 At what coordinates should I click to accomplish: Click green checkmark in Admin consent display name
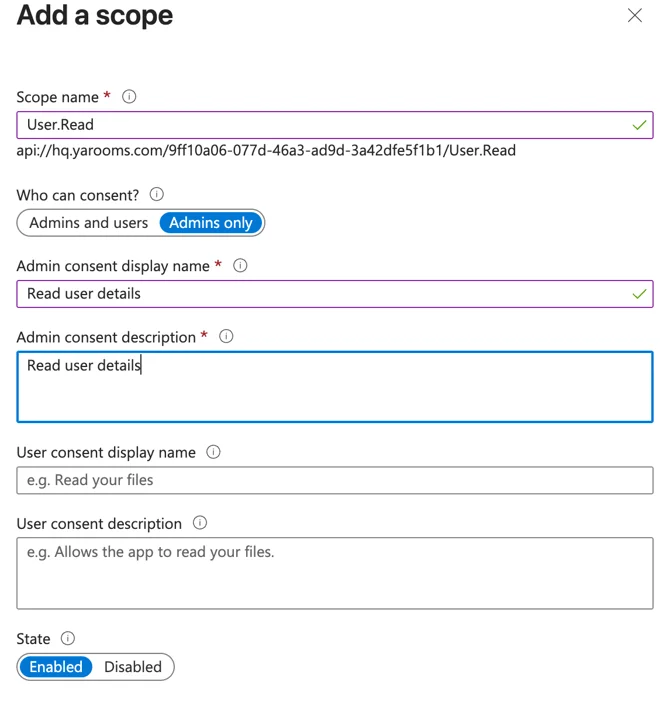point(639,295)
